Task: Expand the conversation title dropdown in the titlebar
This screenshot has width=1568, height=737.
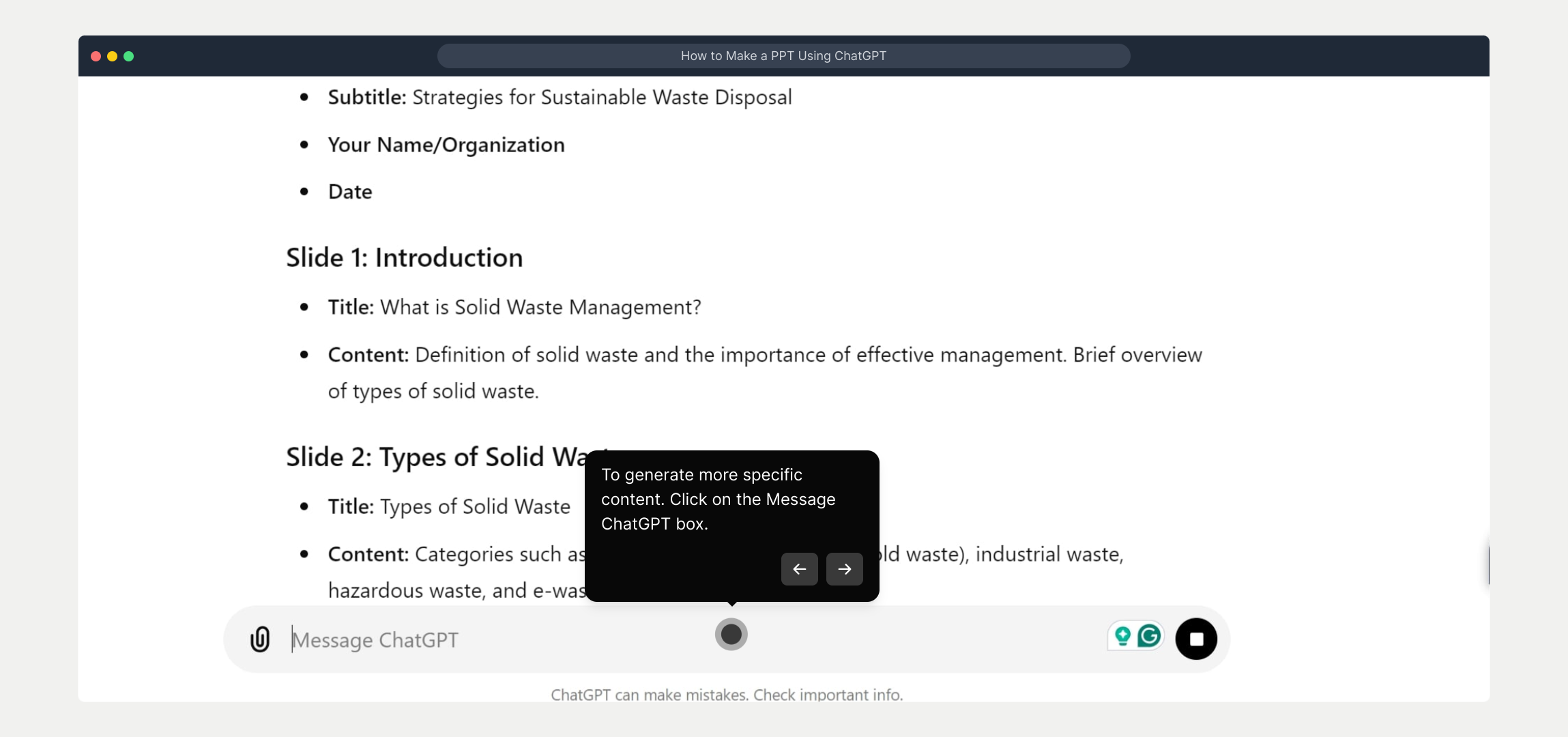Action: tap(783, 55)
